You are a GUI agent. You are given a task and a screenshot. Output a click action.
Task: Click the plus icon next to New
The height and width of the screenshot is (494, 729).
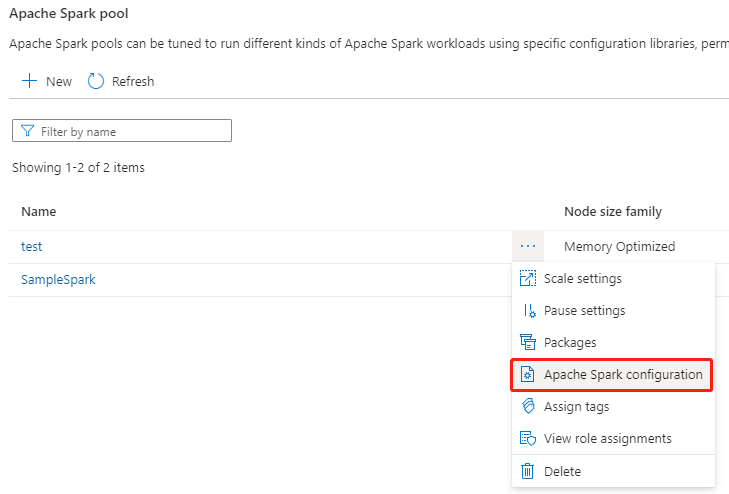coord(29,81)
